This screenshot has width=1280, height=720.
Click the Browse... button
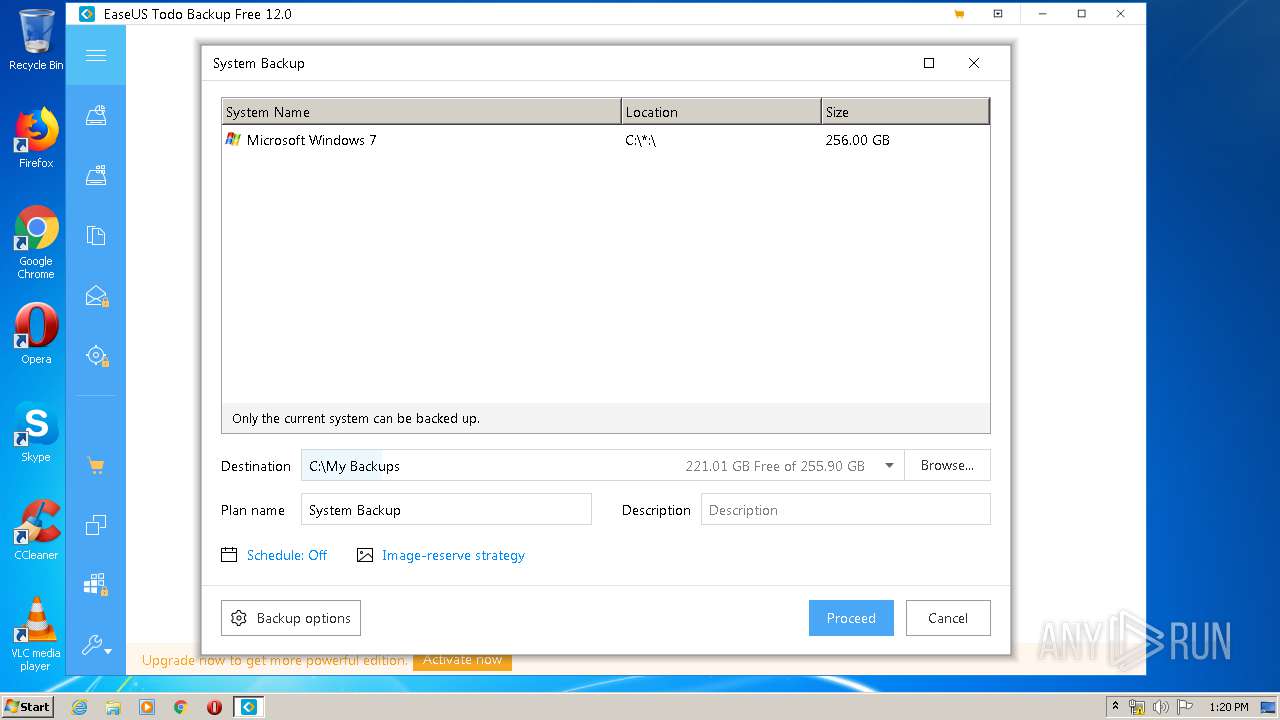coord(947,465)
